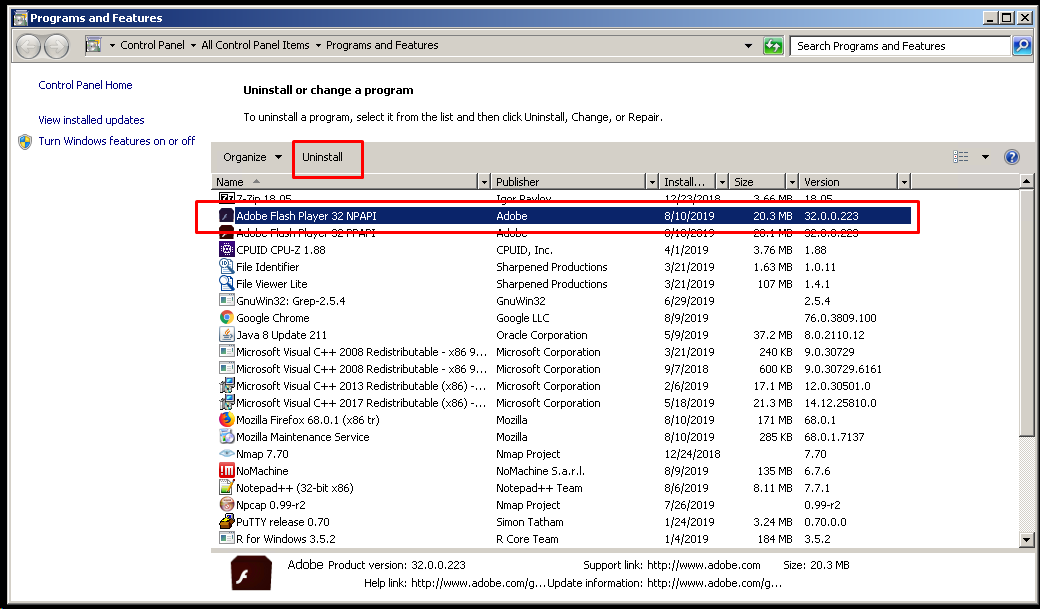Open the Help question mark icon

[1011, 157]
